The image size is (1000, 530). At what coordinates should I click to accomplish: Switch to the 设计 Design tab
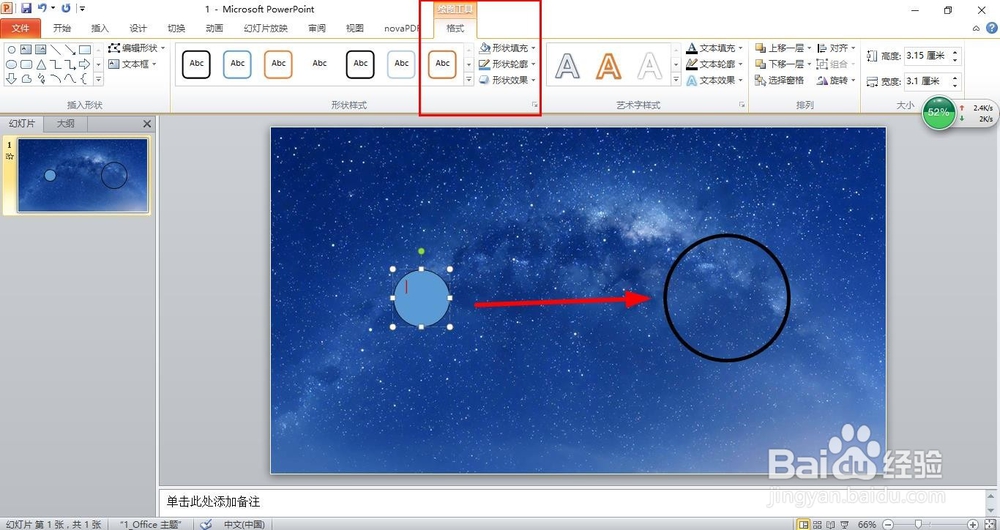tap(138, 28)
